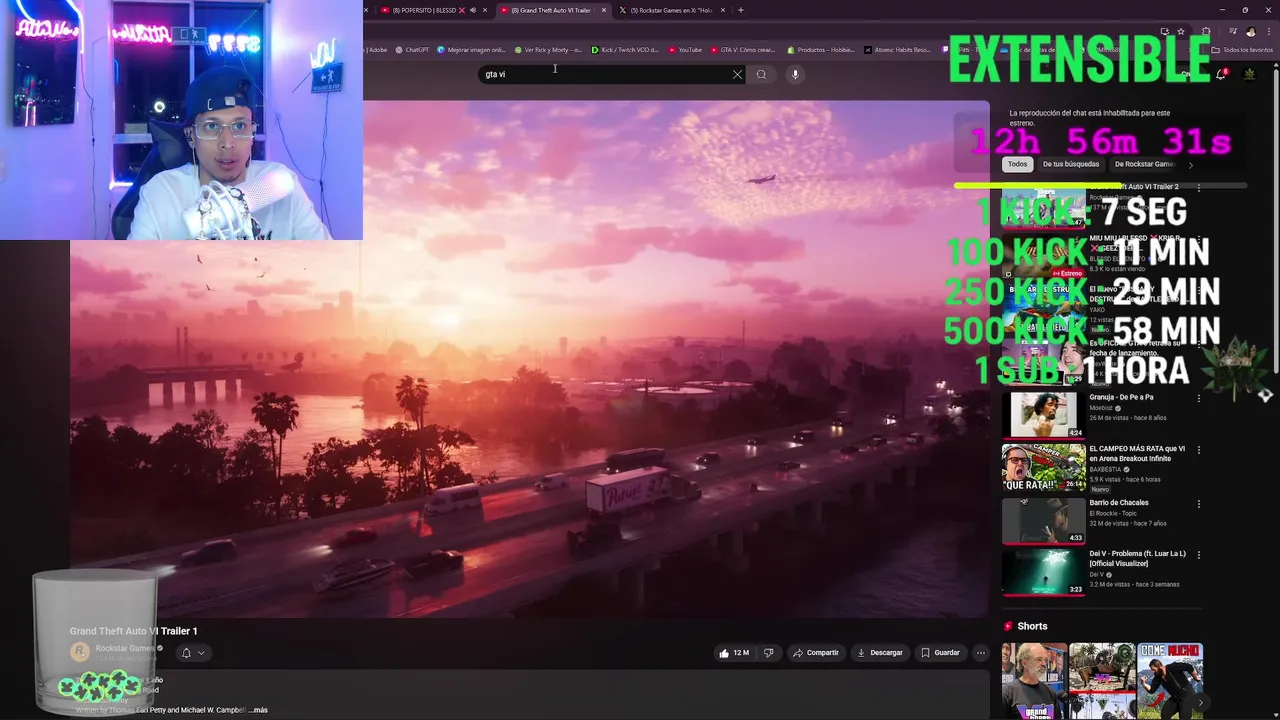Open the subscription notification bell dropdown
This screenshot has height=720, width=1280.
click(x=192, y=653)
